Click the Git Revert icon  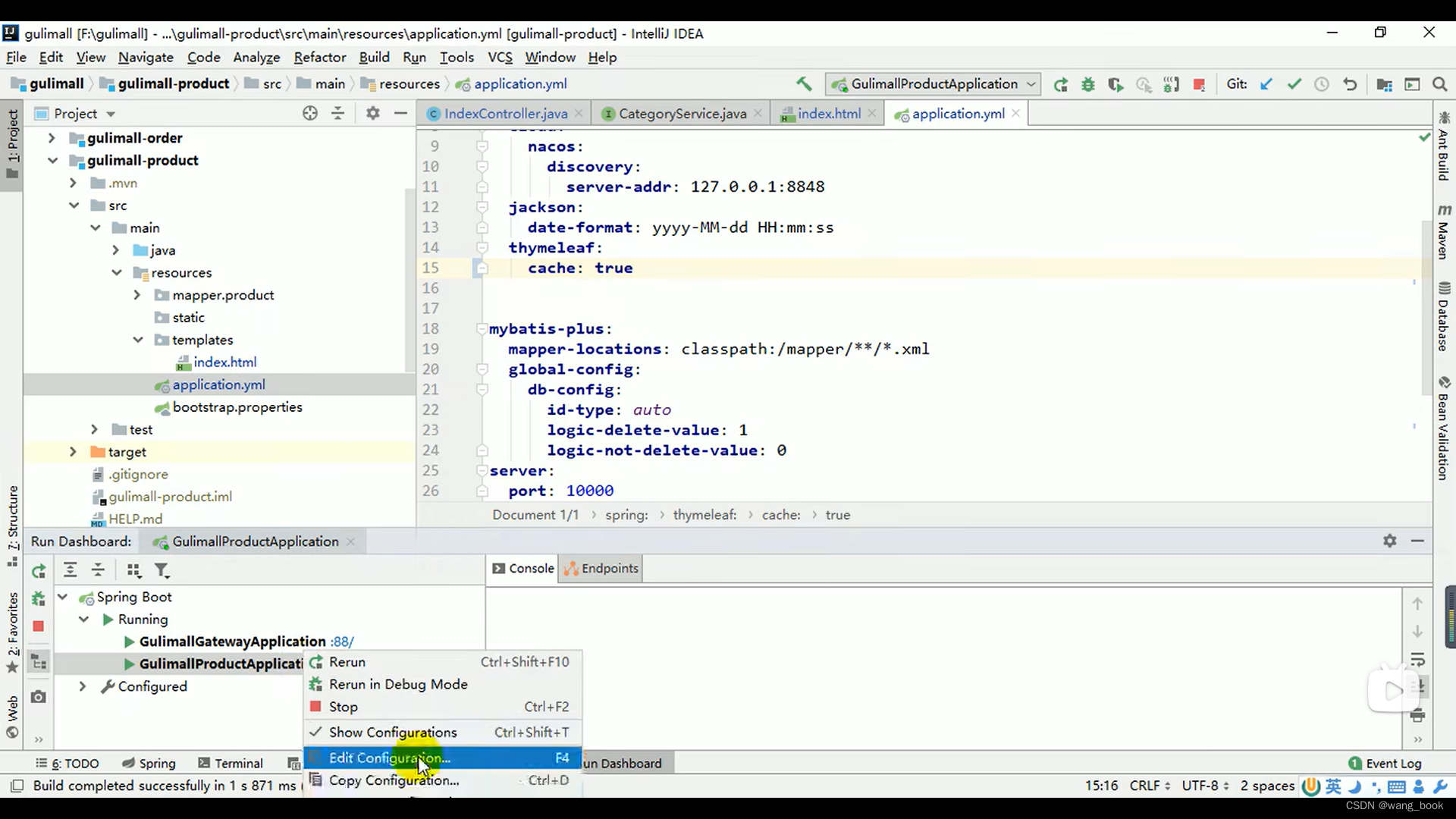point(1350,84)
